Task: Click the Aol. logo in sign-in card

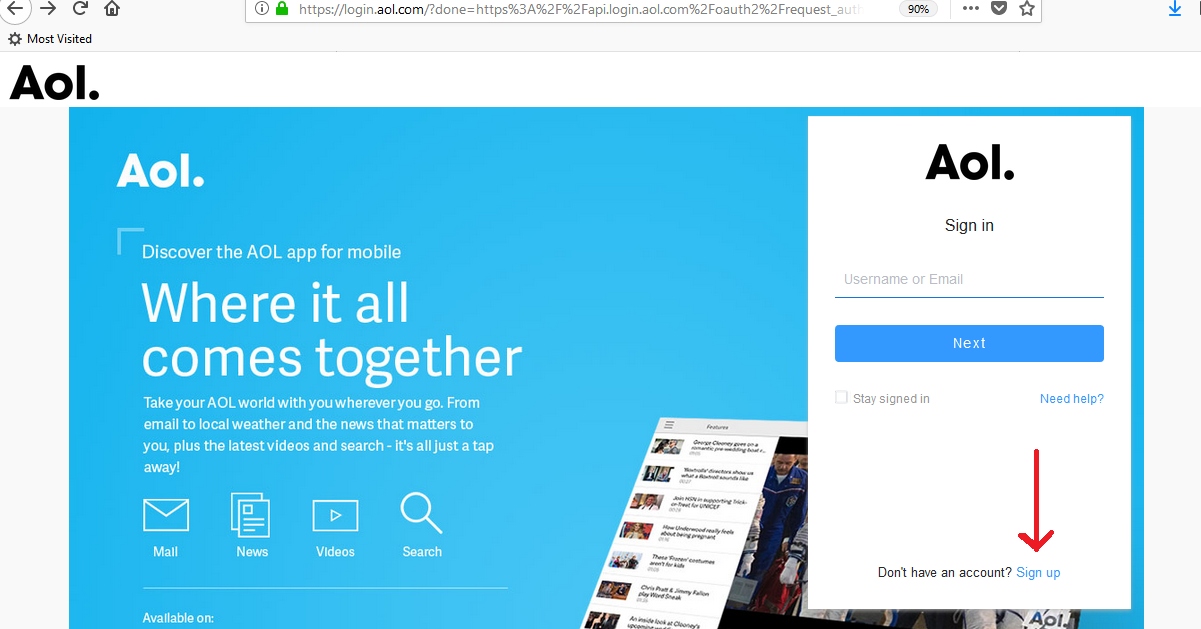Action: tap(970, 162)
